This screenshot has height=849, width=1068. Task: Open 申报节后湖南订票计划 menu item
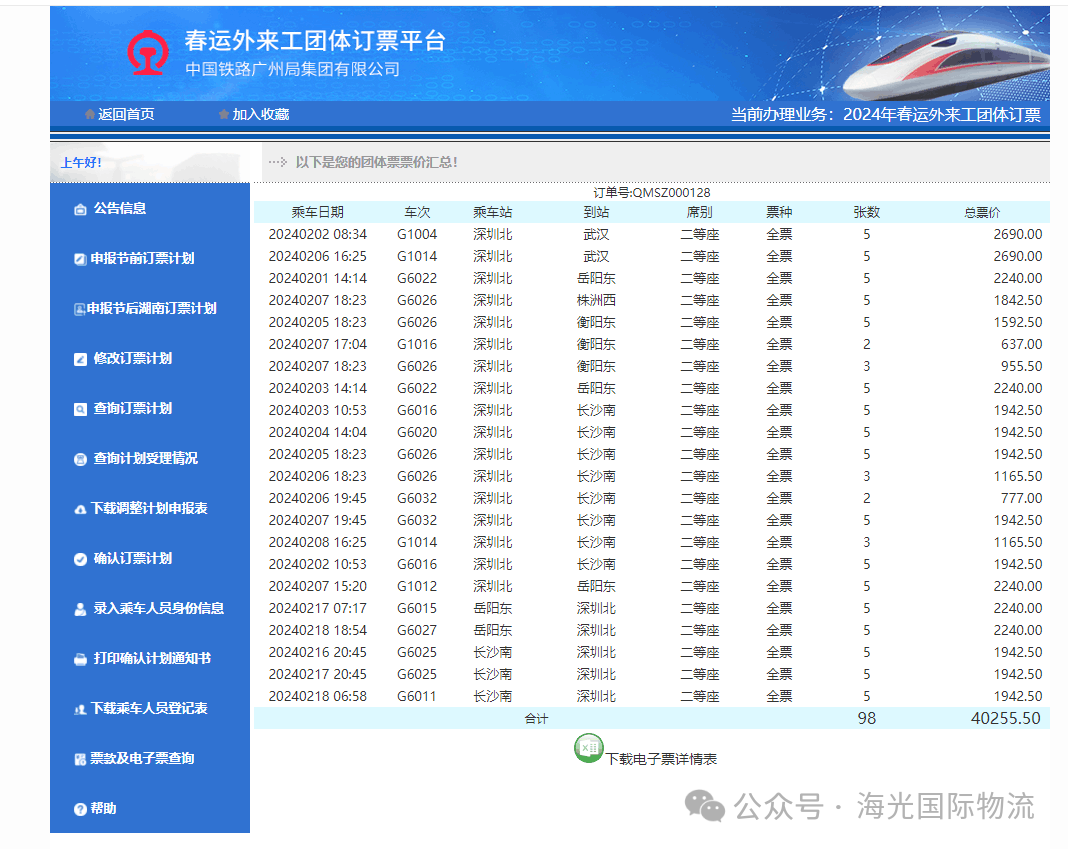151,309
